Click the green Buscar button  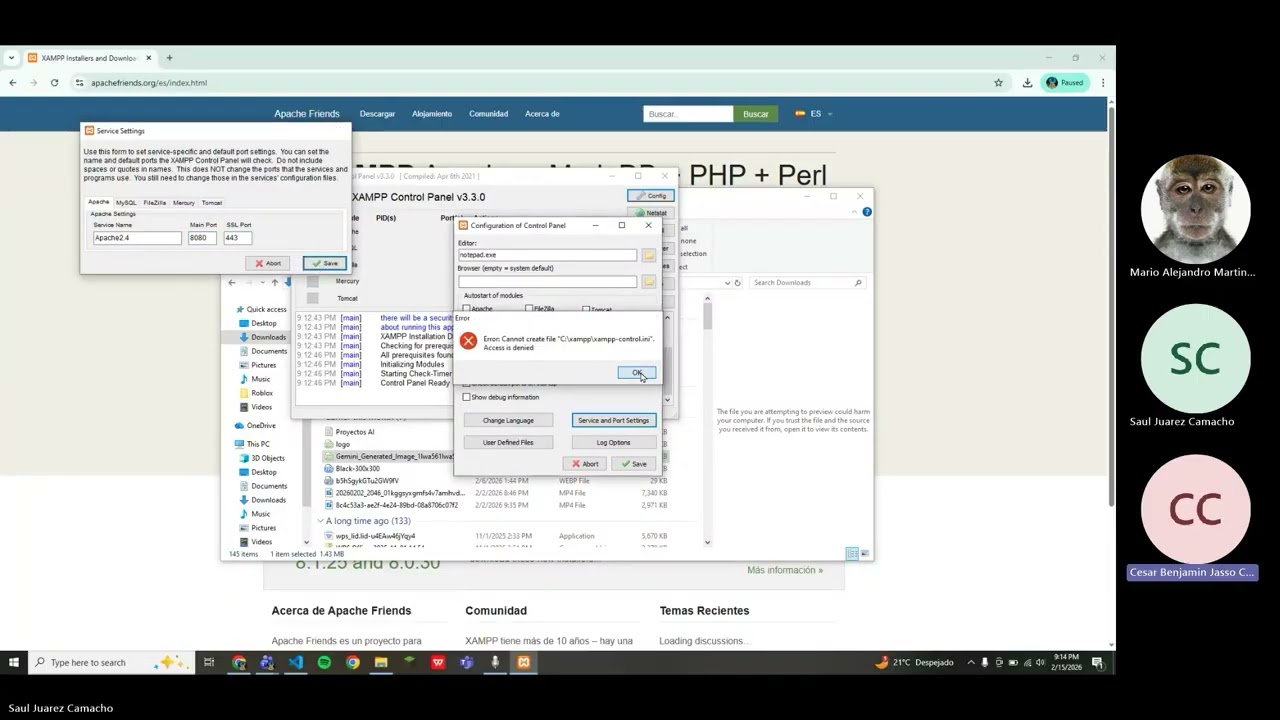click(x=756, y=114)
